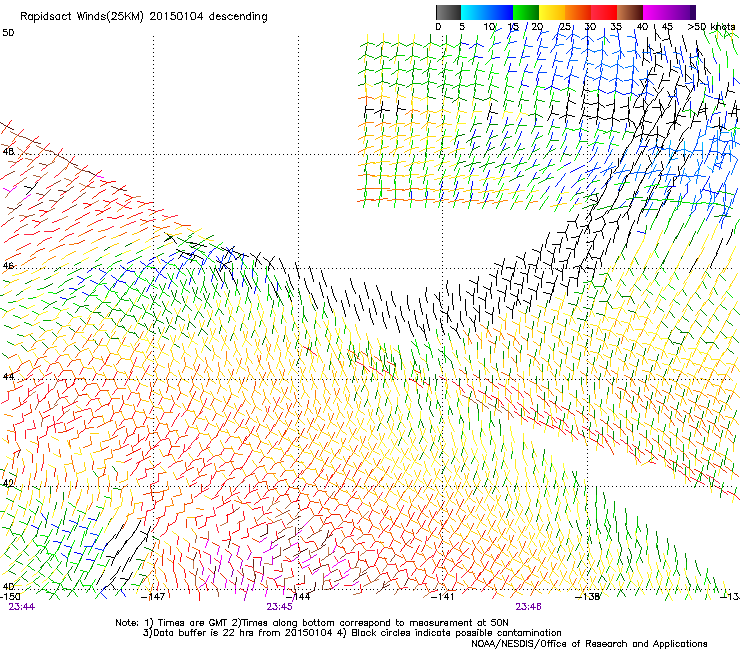Click the purple time stamp '23:46'
The width and height of the screenshot is (740, 650).
528,607
